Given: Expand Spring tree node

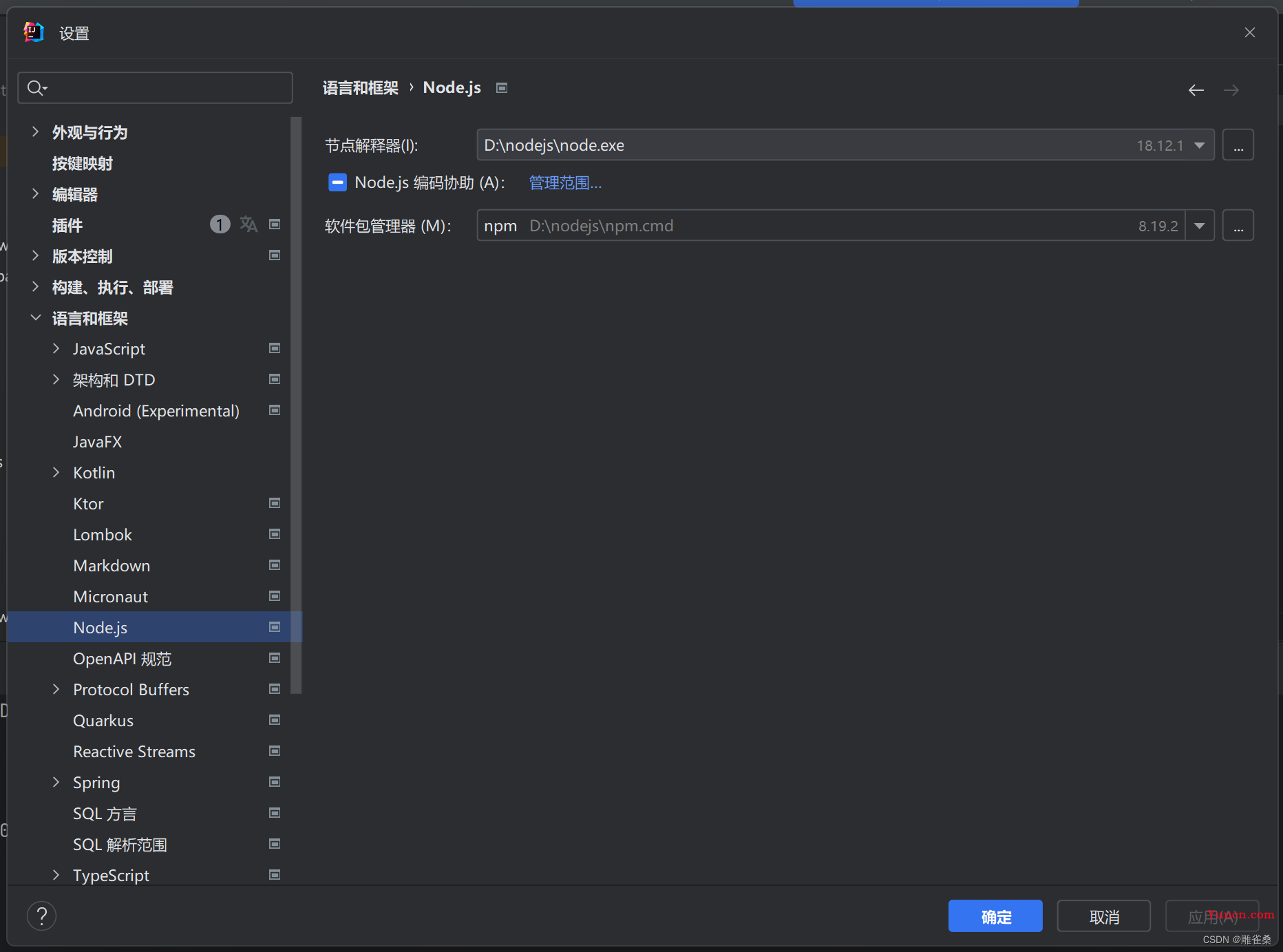Looking at the screenshot, I should (56, 782).
